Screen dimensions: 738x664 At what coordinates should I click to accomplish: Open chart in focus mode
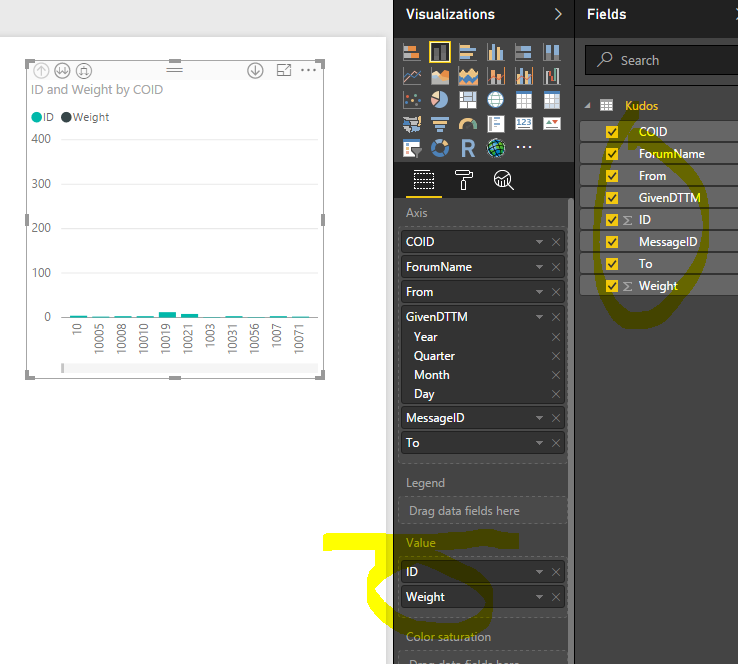click(284, 71)
